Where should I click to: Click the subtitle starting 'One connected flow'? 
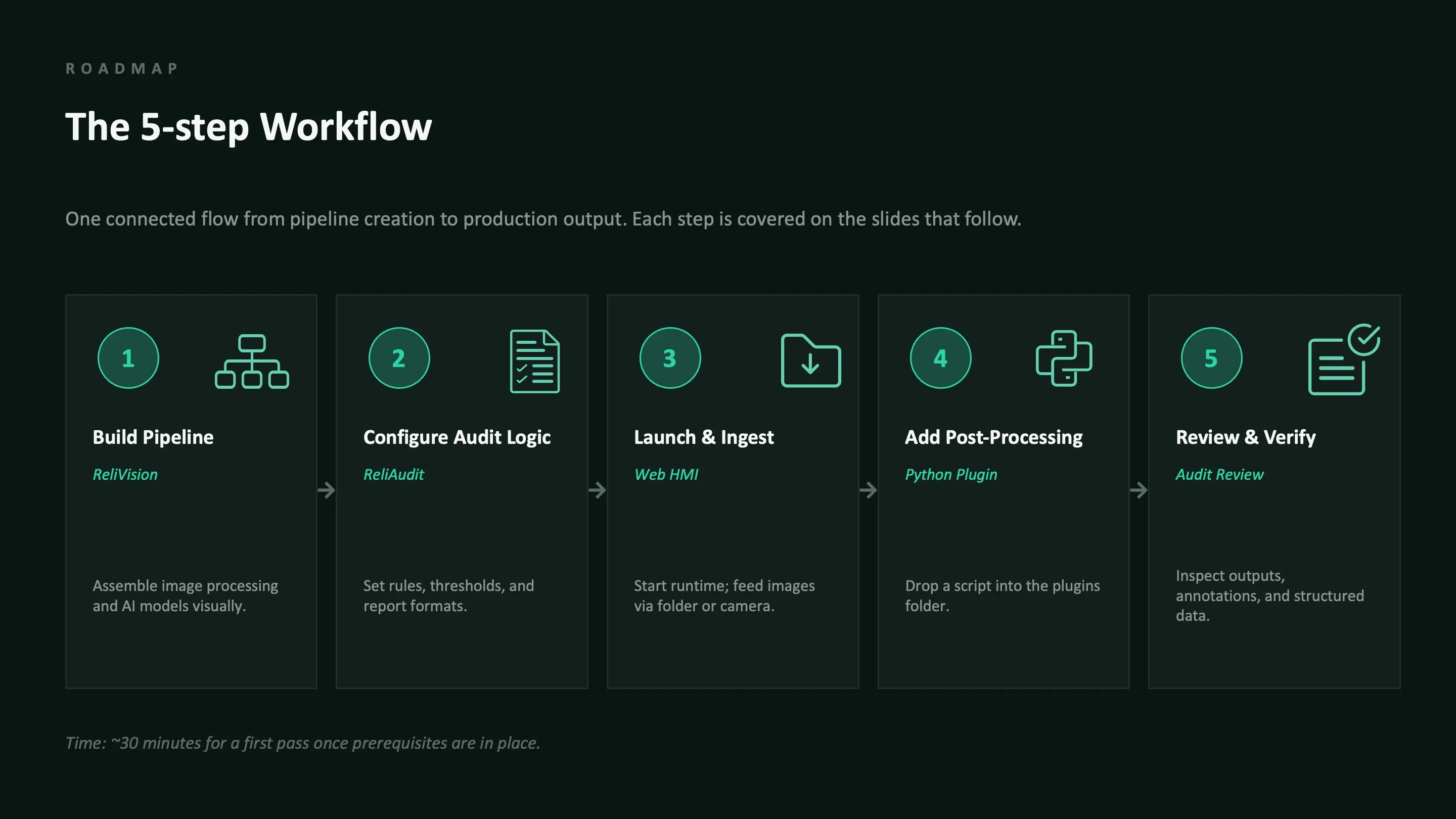543,219
